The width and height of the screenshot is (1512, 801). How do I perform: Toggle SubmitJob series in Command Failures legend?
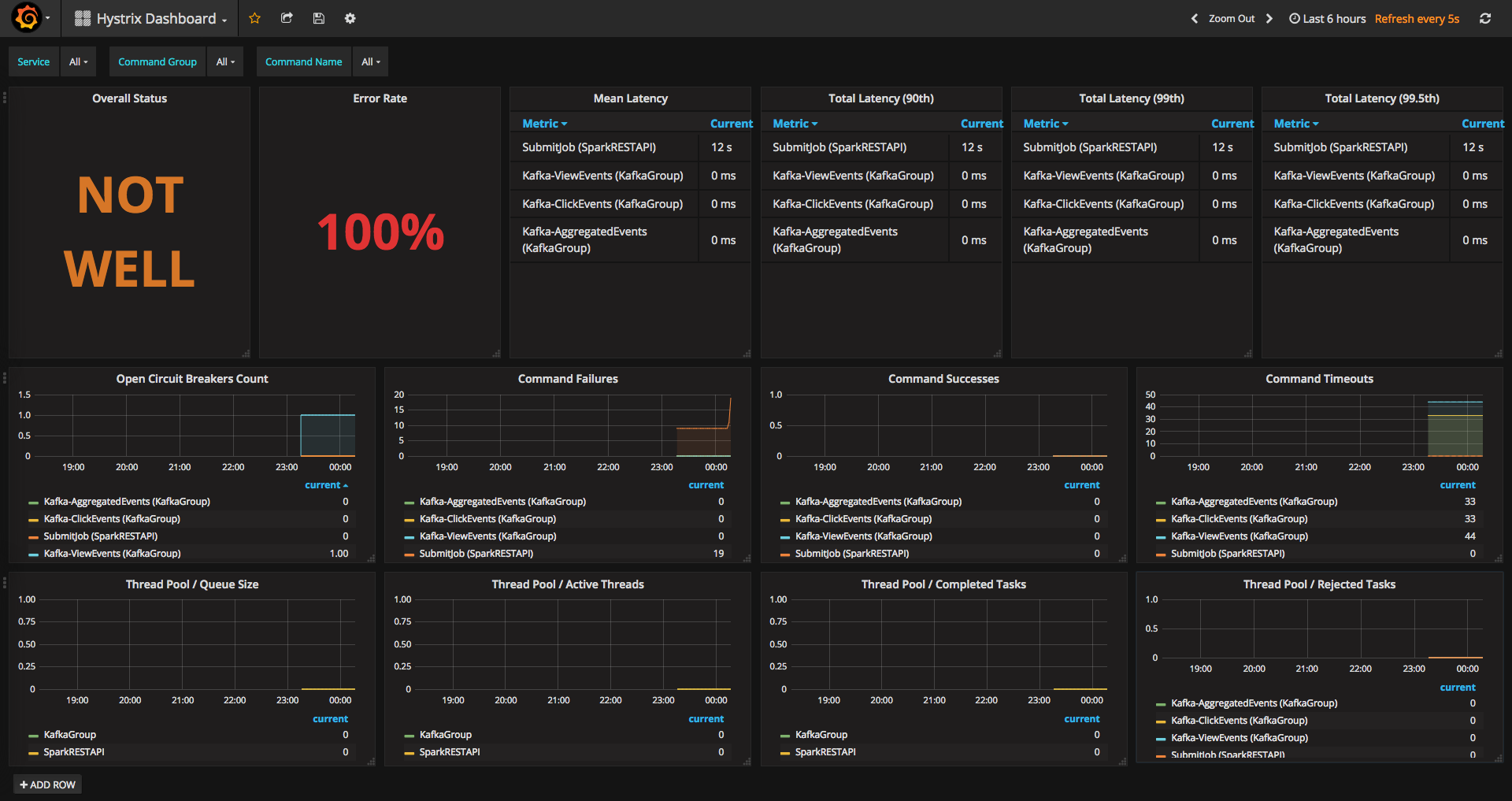[x=476, y=554]
